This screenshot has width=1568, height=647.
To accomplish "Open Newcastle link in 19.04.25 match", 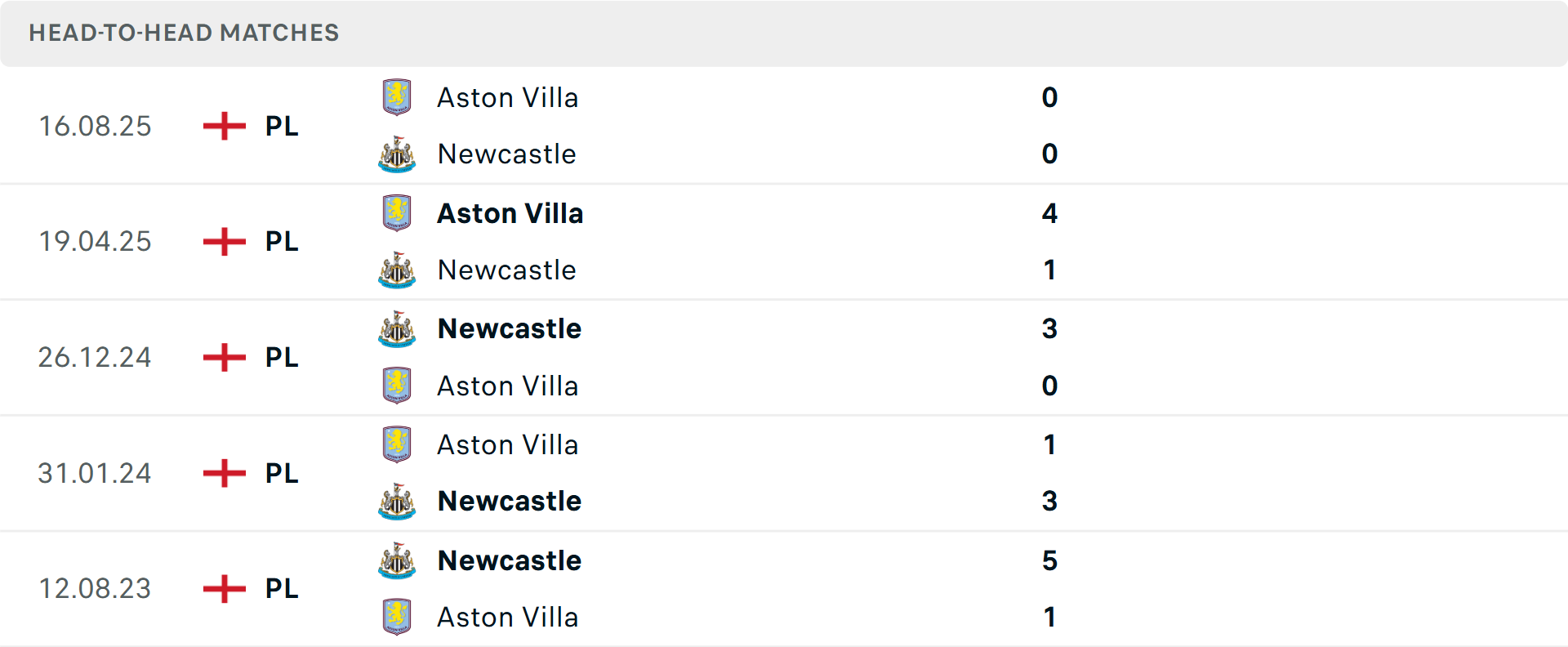I will click(x=507, y=270).
